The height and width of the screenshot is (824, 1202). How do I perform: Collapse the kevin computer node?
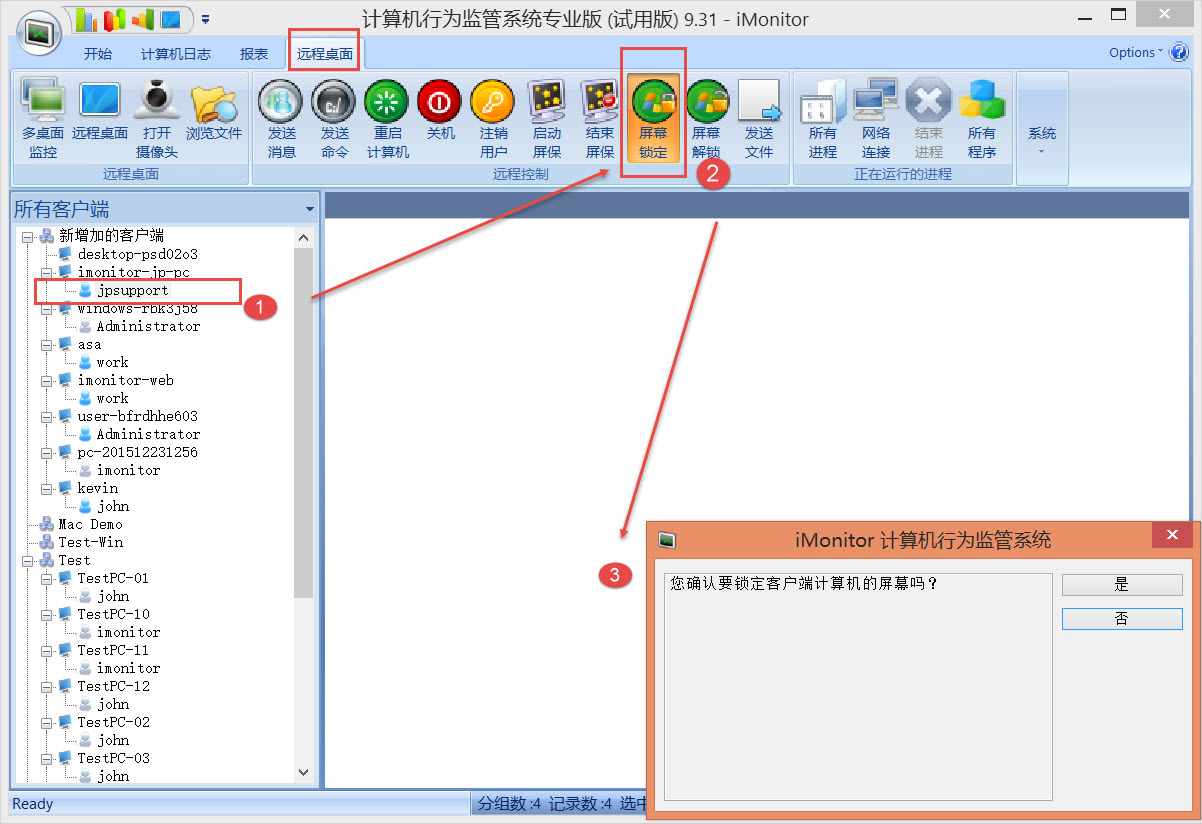(46, 488)
